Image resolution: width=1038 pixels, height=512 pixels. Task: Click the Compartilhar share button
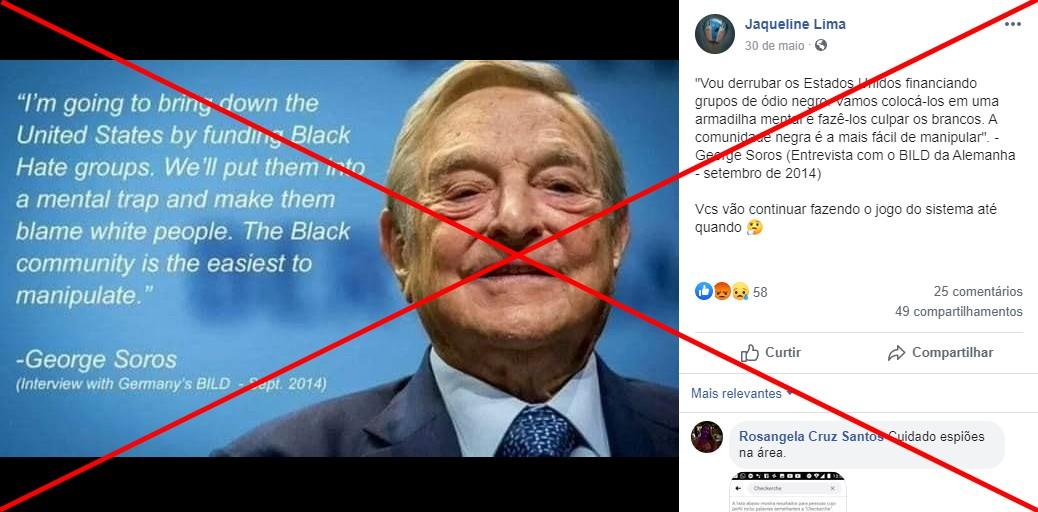point(940,353)
